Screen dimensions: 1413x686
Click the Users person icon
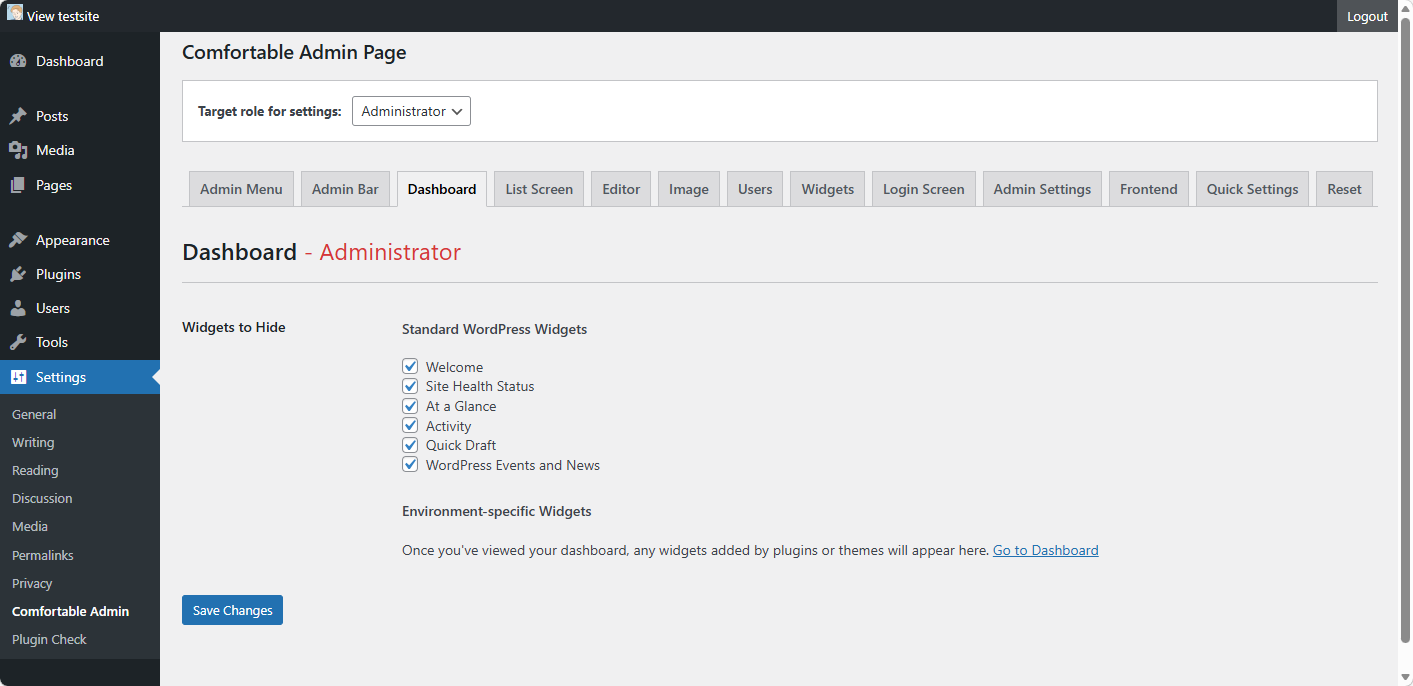(18, 308)
